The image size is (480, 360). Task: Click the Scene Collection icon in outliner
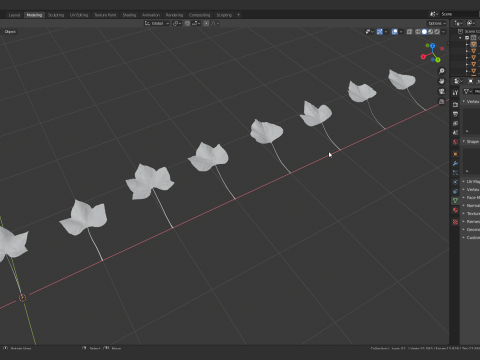tap(460, 31)
